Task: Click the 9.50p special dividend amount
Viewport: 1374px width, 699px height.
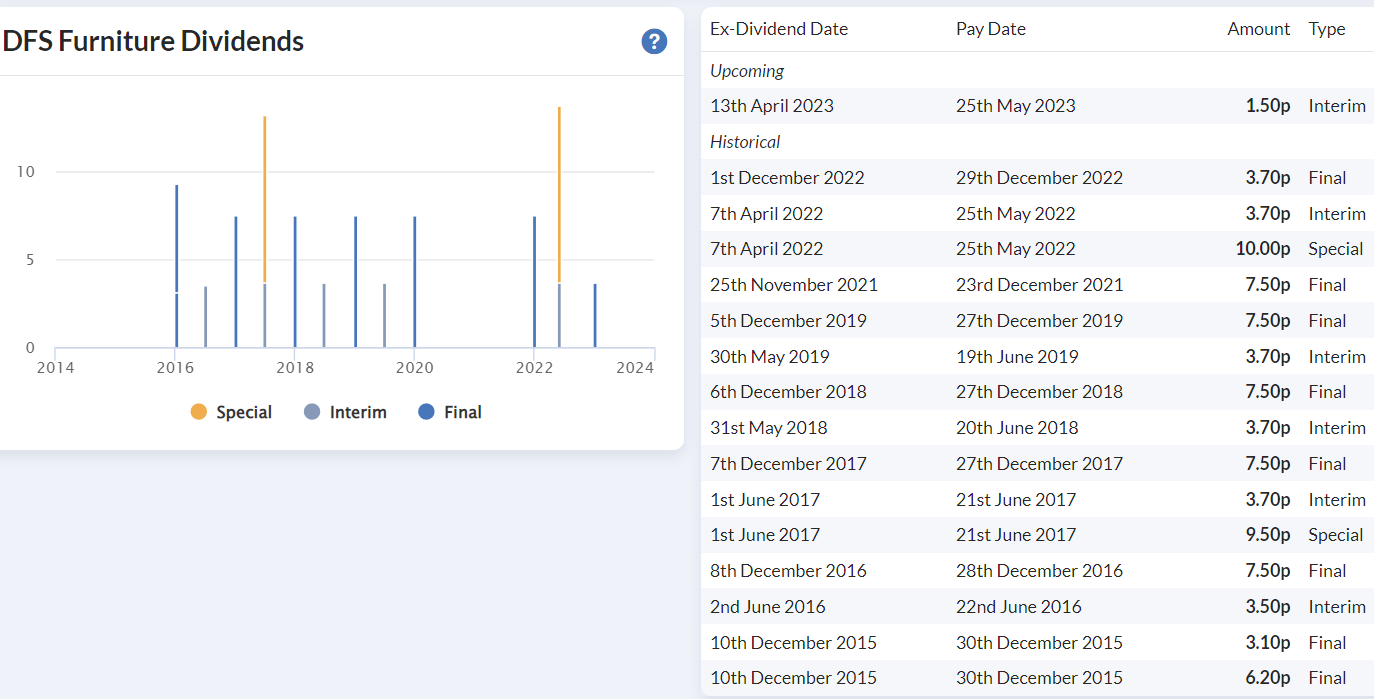Action: [x=1268, y=535]
